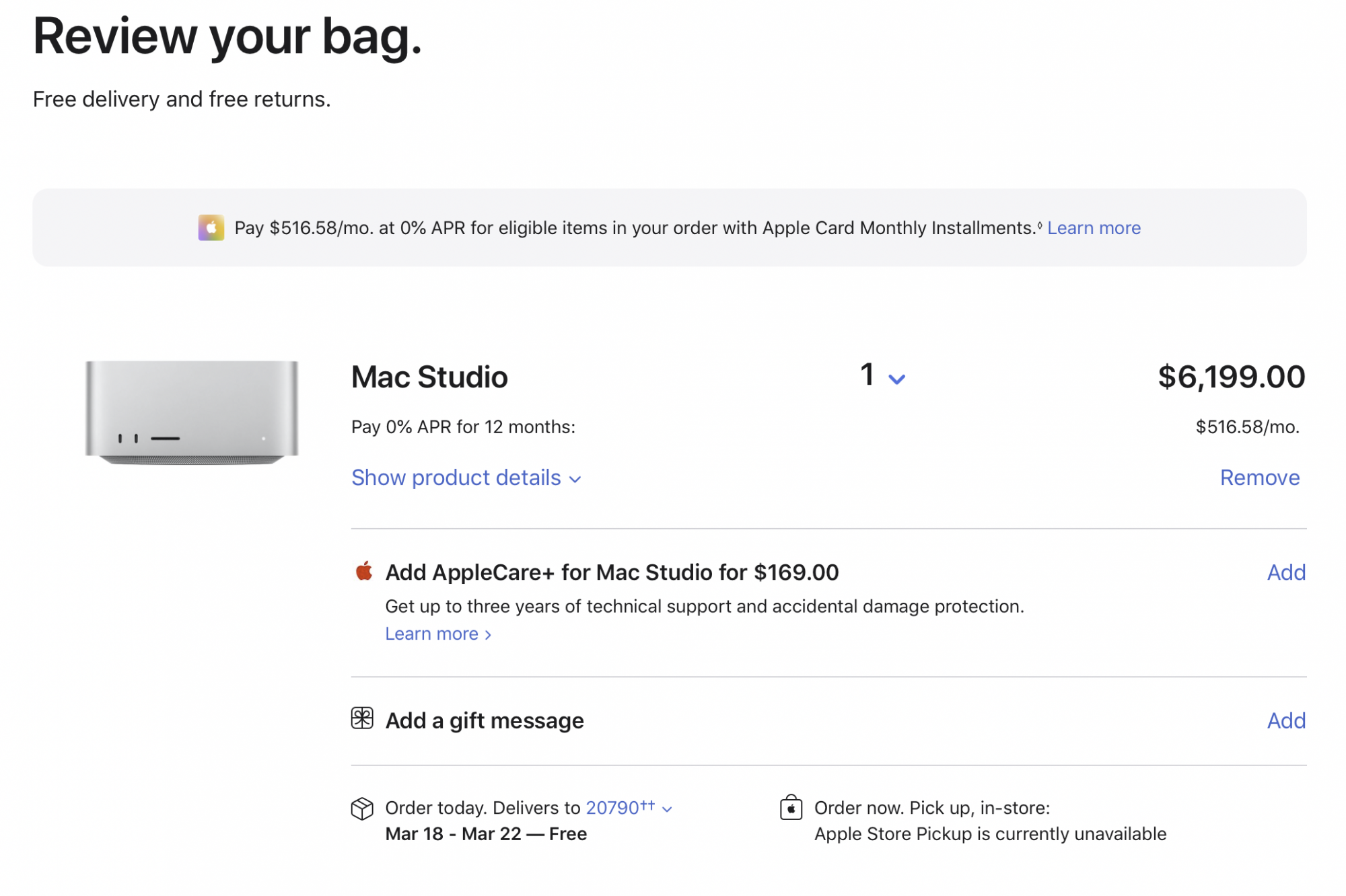Click the Mac Studio product title
This screenshot has height=896, width=1346.
pyautogui.click(x=429, y=377)
